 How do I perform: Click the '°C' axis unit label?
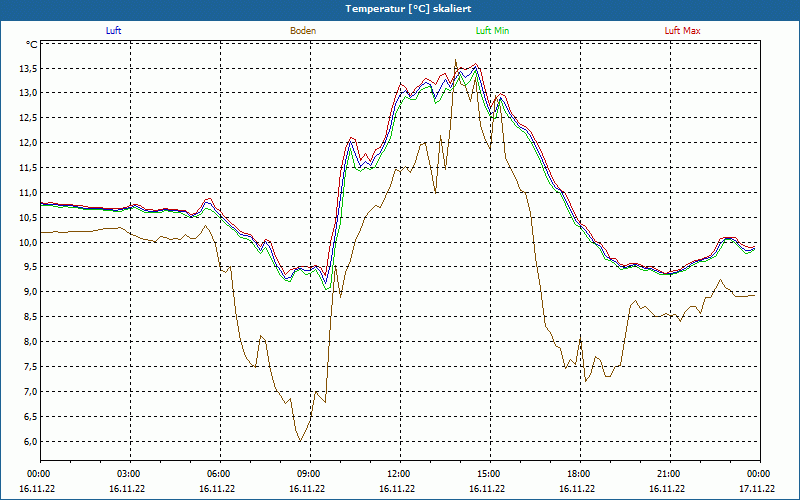(32, 45)
